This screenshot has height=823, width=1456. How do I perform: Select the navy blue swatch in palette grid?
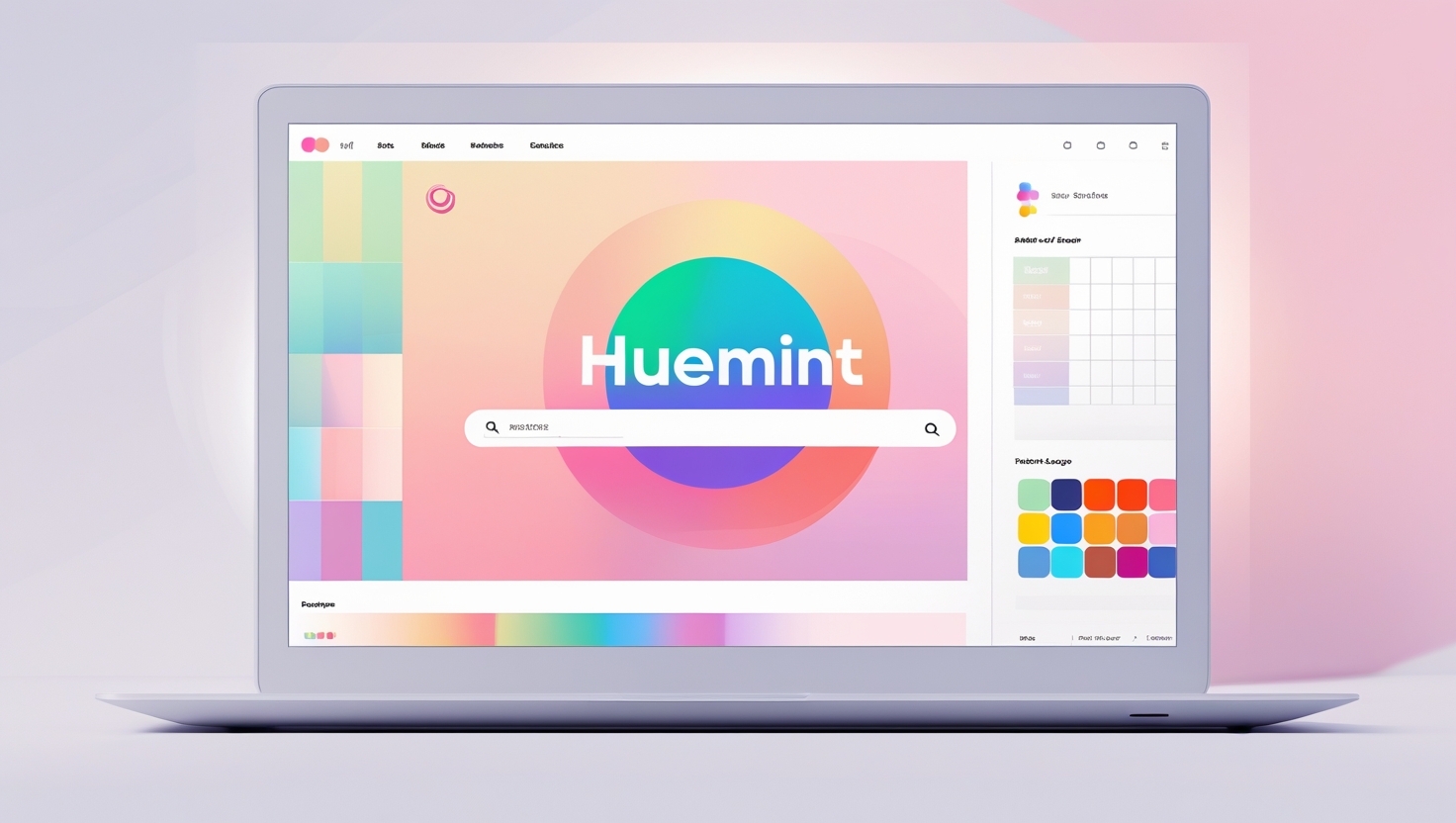tap(1066, 495)
